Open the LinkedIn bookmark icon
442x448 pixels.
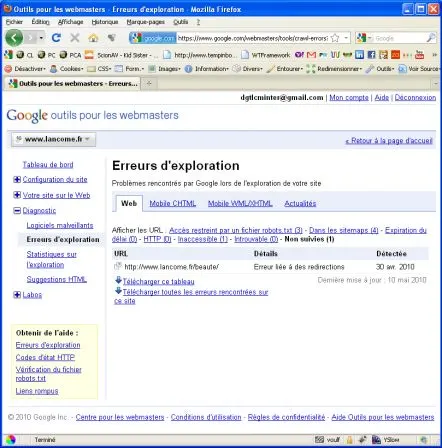tap(359, 55)
